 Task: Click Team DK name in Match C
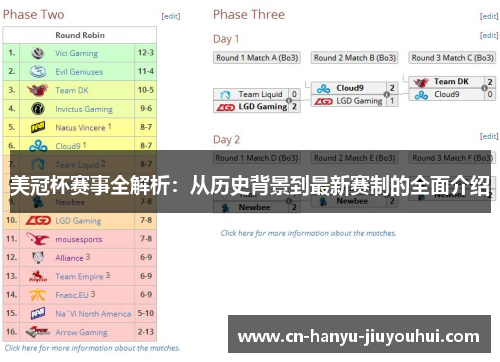pyautogui.click(x=451, y=81)
